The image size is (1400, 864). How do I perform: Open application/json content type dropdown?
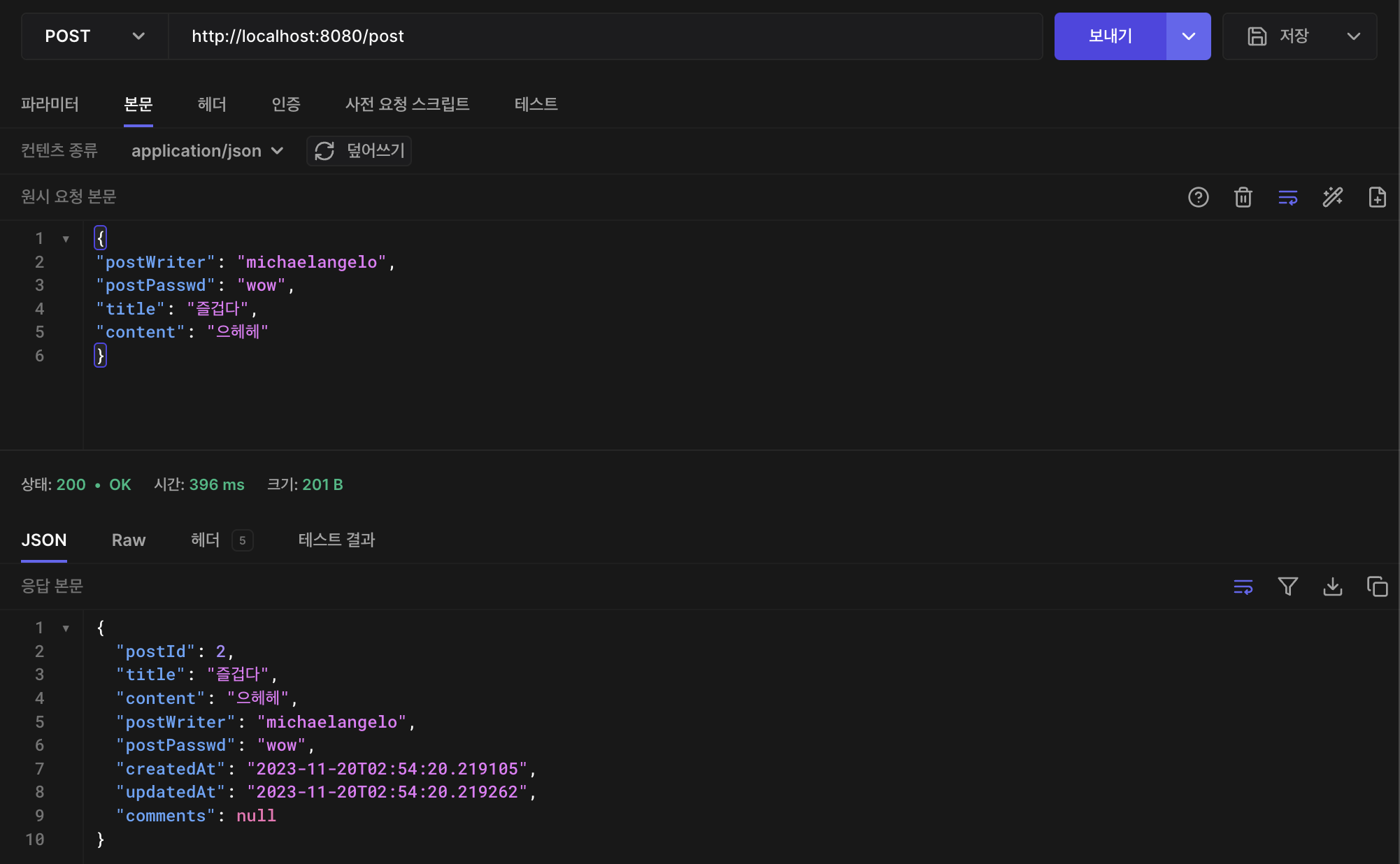click(207, 151)
